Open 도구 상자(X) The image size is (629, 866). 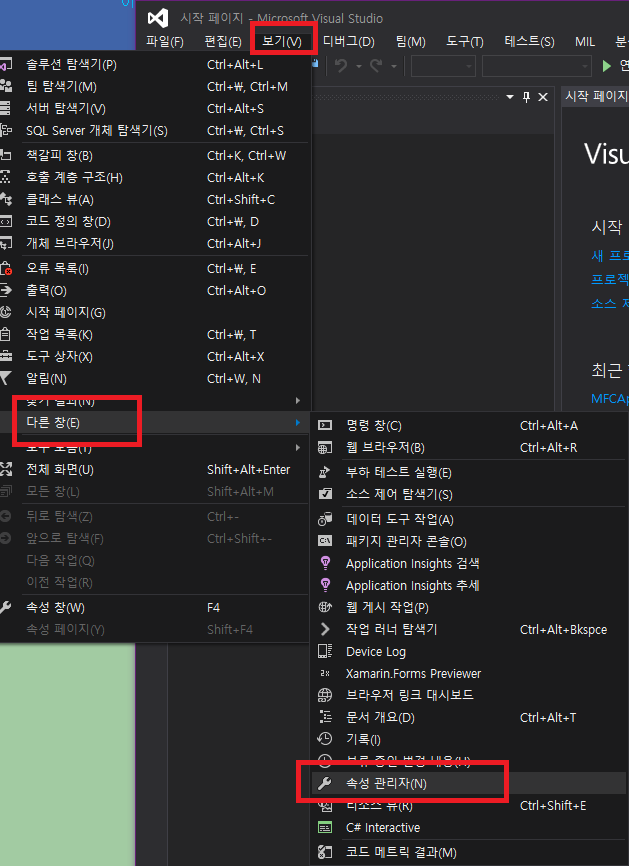[155, 357]
